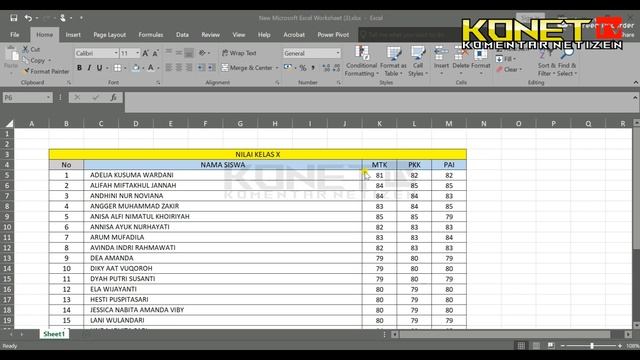Screen dimensions: 640x360
Task: Click Merge & Center button
Action: point(247,68)
